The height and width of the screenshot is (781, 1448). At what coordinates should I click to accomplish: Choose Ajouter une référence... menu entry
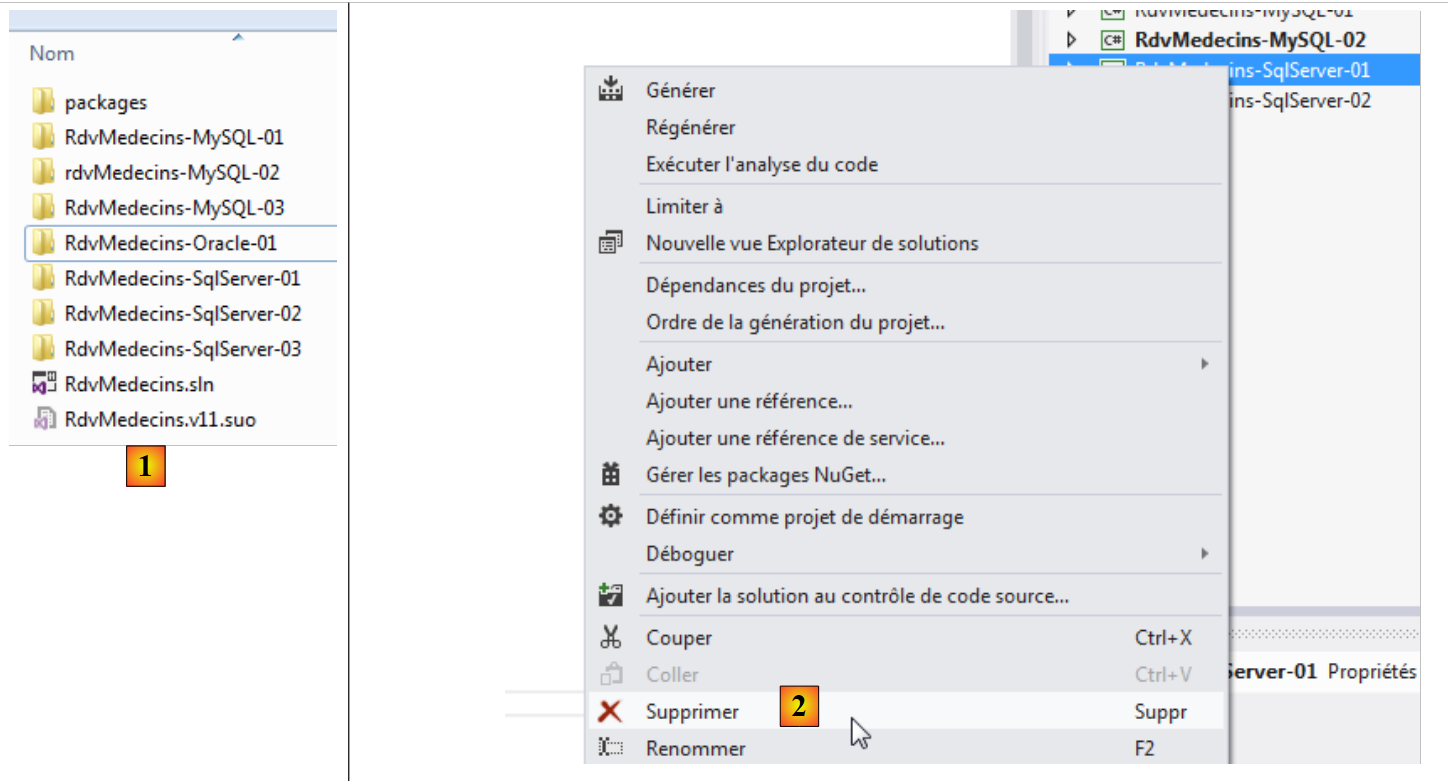749,402
